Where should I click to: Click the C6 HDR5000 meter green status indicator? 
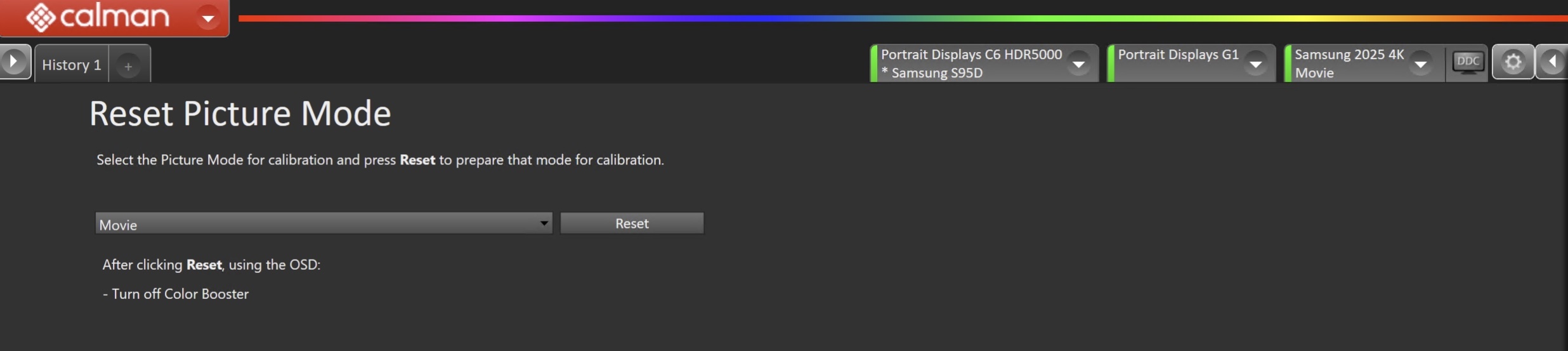click(x=874, y=63)
